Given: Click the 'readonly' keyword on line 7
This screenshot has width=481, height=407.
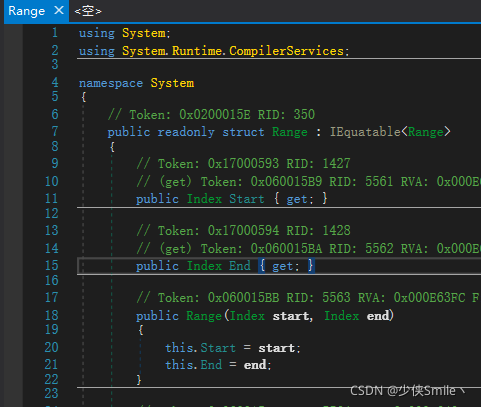Looking at the screenshot, I should click(186, 132).
